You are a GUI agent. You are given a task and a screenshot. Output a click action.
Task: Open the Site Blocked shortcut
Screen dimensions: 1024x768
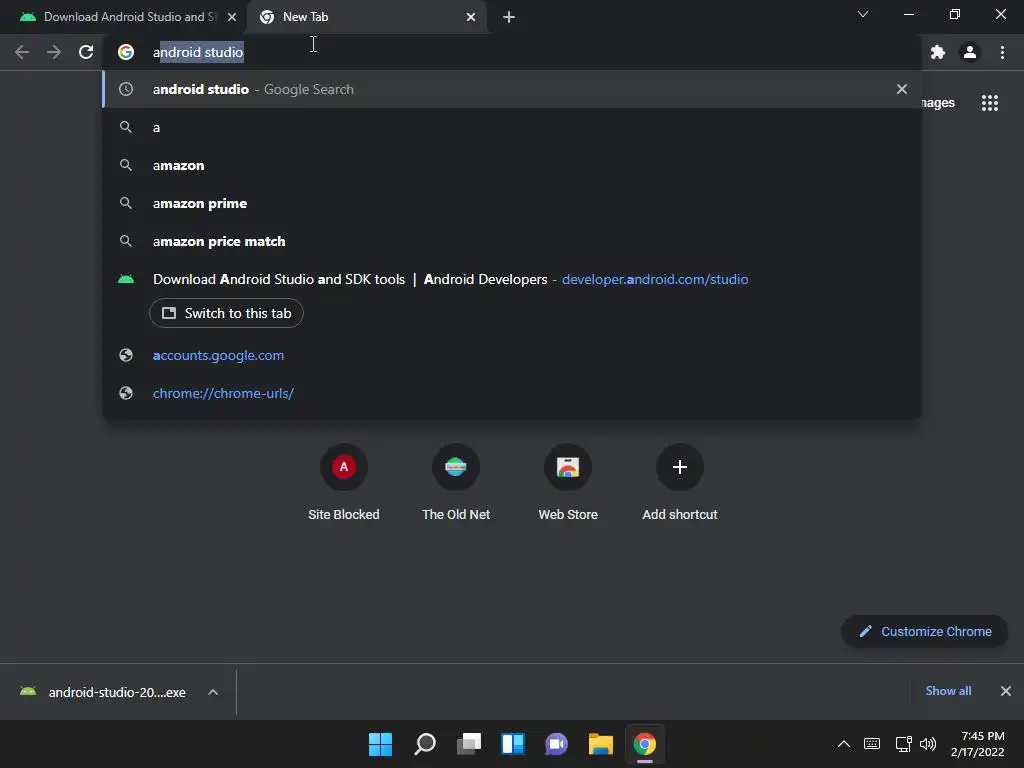344,483
